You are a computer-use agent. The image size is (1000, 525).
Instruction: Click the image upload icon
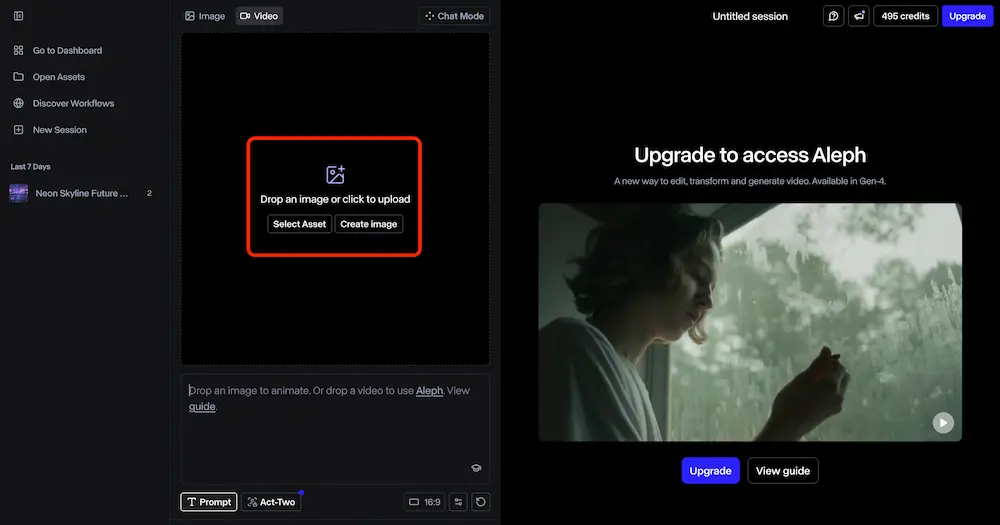(x=335, y=175)
